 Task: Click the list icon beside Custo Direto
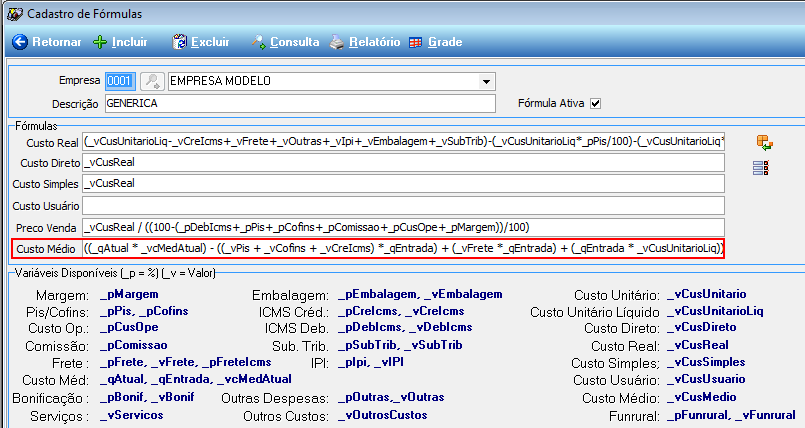tap(761, 168)
